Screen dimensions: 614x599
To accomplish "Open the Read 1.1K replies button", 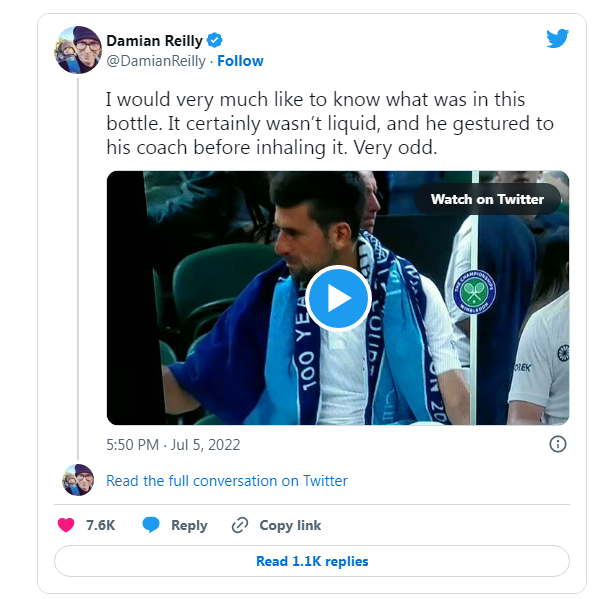I will click(312, 561).
